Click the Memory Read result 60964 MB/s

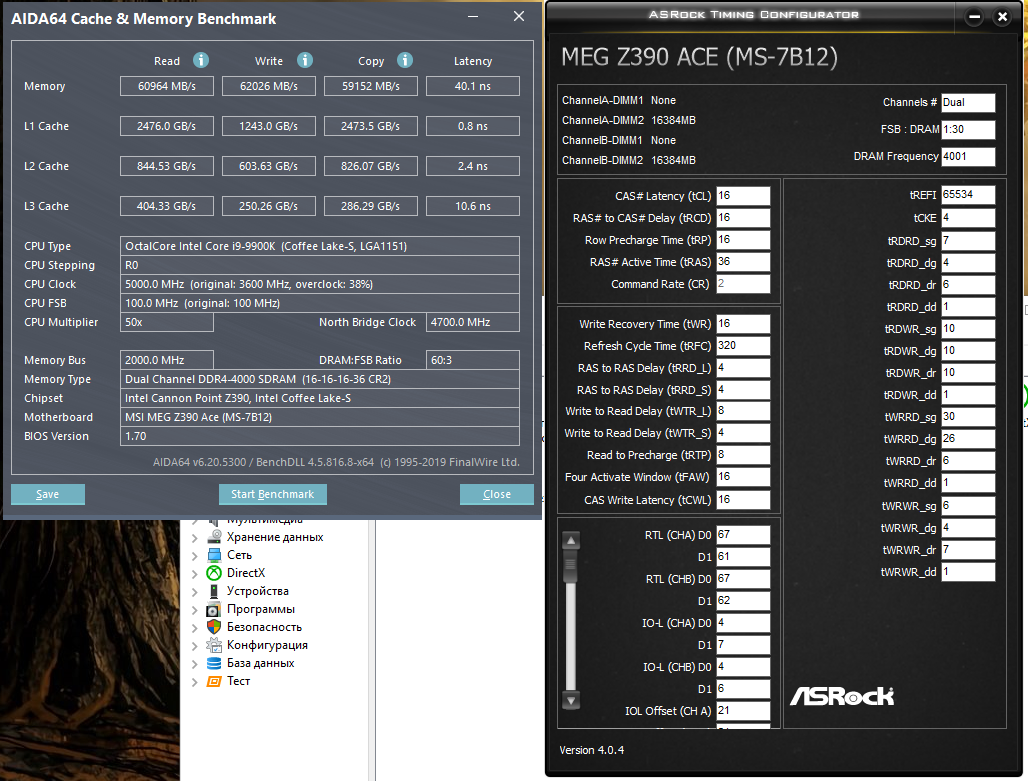pyautogui.click(x=167, y=86)
